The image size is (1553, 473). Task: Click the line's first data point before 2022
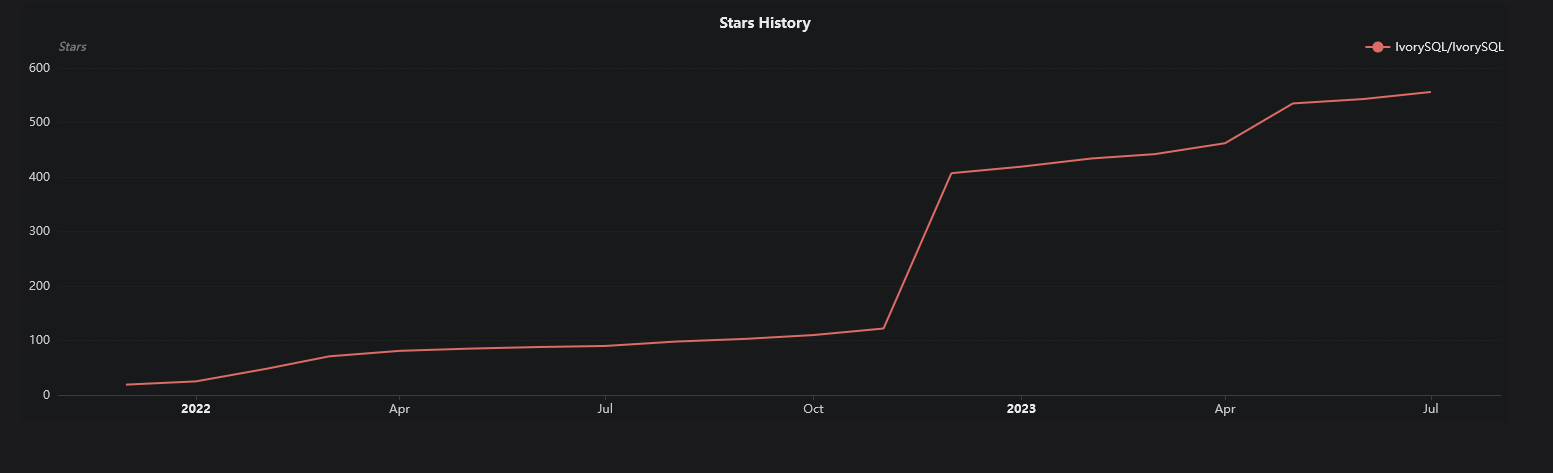pos(127,385)
